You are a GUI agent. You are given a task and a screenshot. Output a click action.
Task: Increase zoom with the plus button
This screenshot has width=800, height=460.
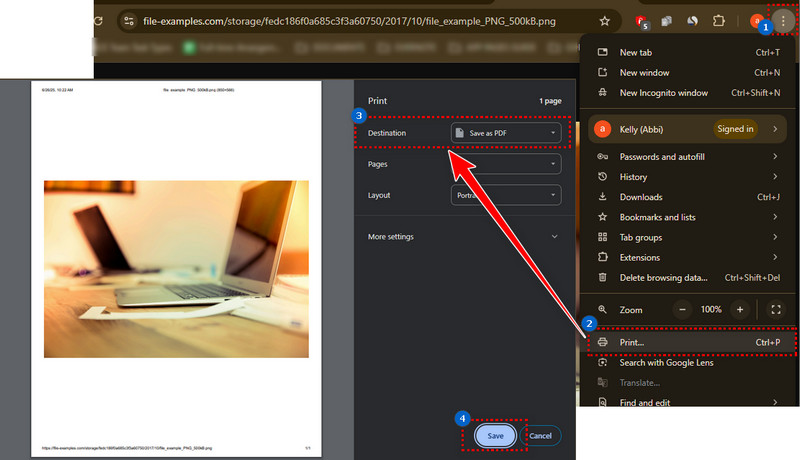point(740,310)
